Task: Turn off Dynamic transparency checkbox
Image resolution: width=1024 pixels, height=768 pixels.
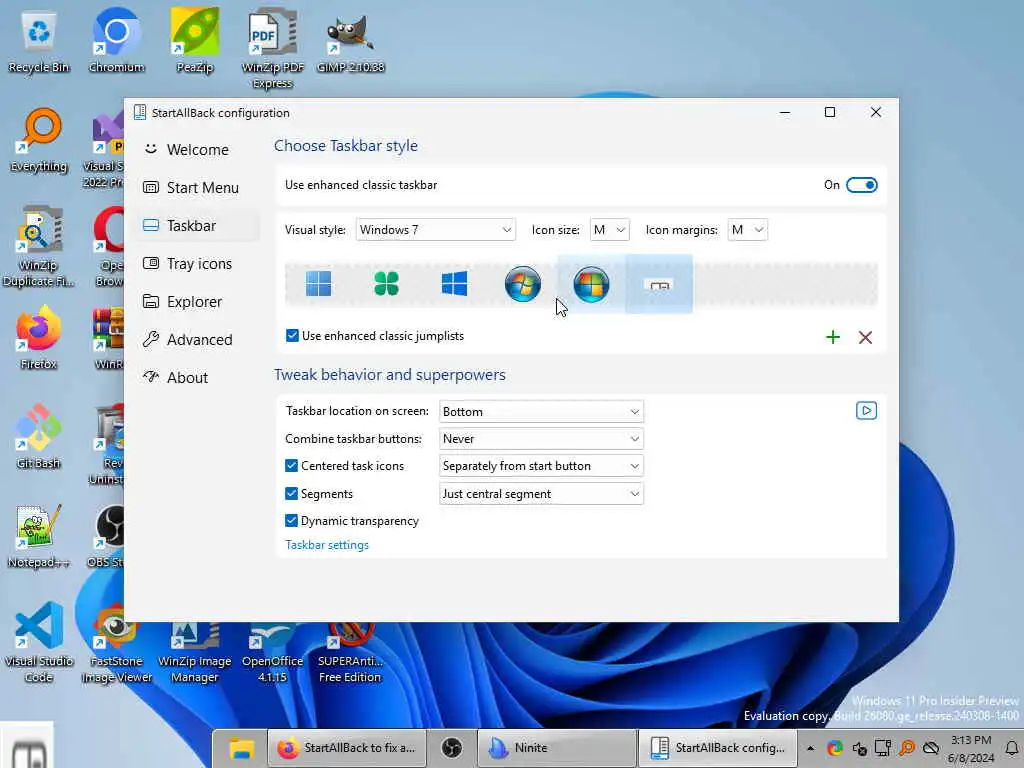Action: click(x=291, y=520)
